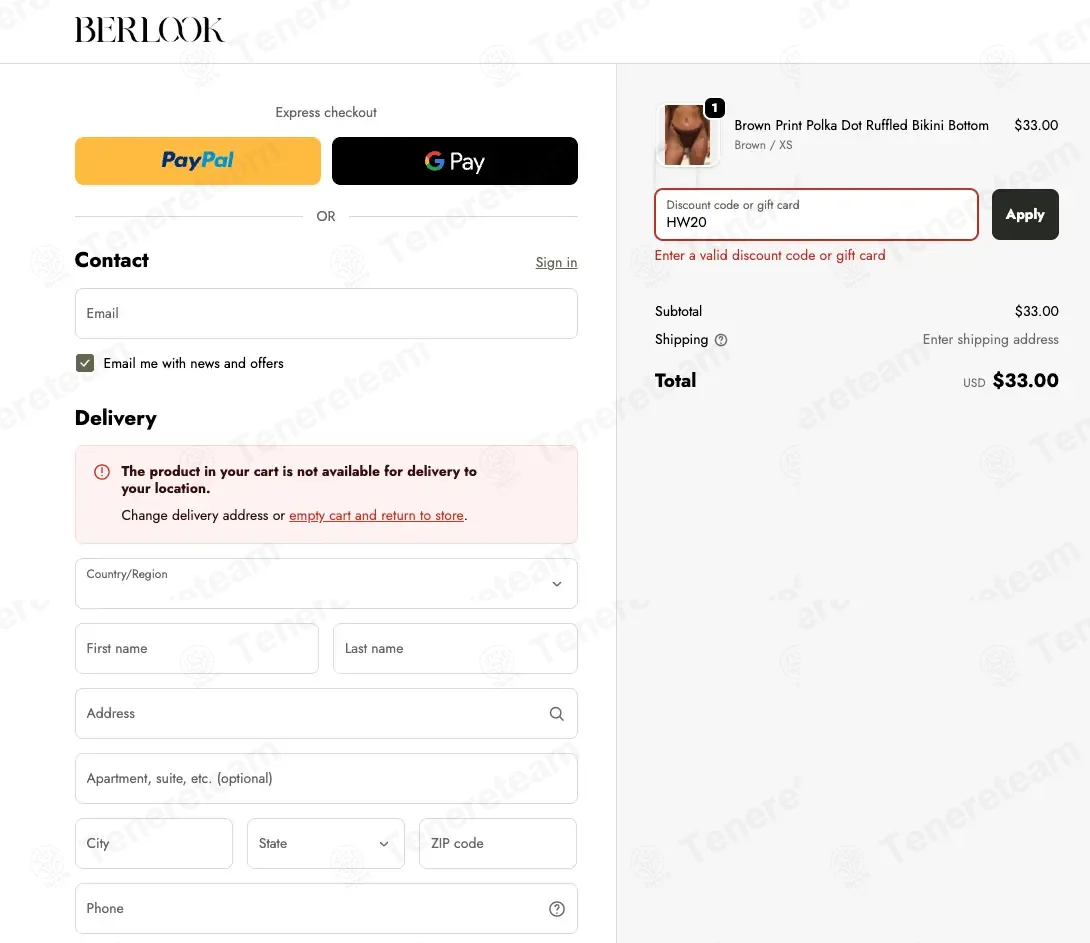Click the delivery warning alert icon
The width and height of the screenshot is (1090, 943).
[x=101, y=472]
